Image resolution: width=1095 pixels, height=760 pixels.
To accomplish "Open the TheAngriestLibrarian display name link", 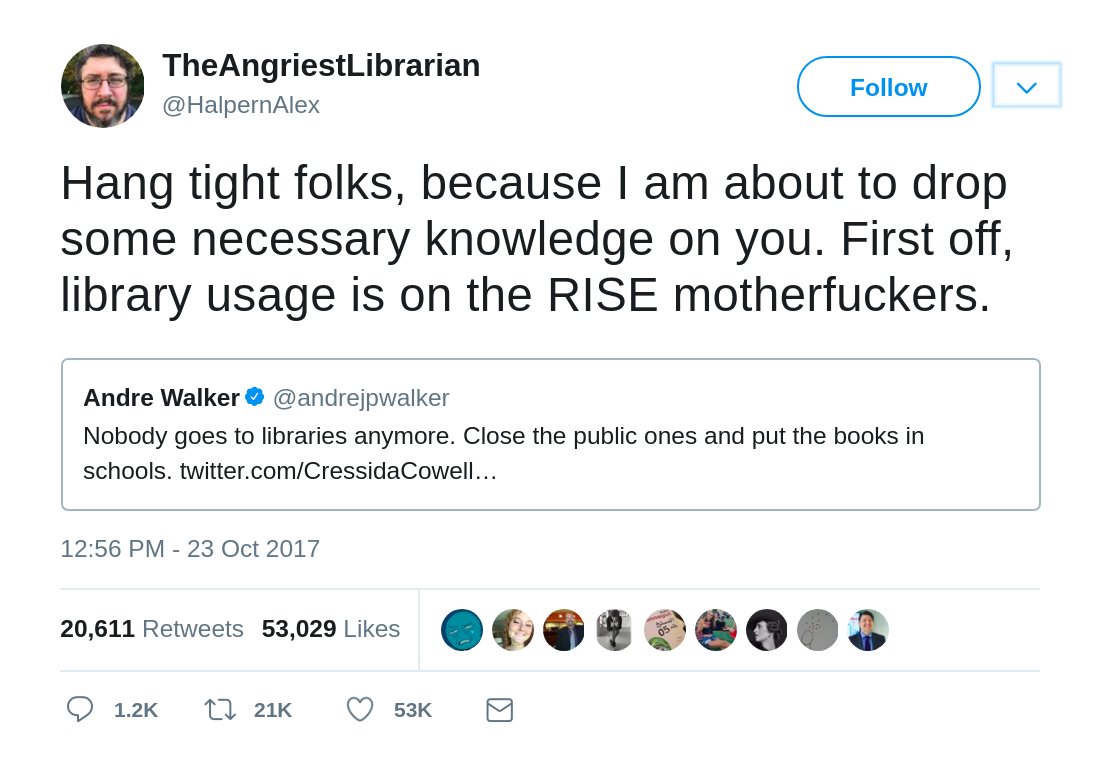I will 321,66.
